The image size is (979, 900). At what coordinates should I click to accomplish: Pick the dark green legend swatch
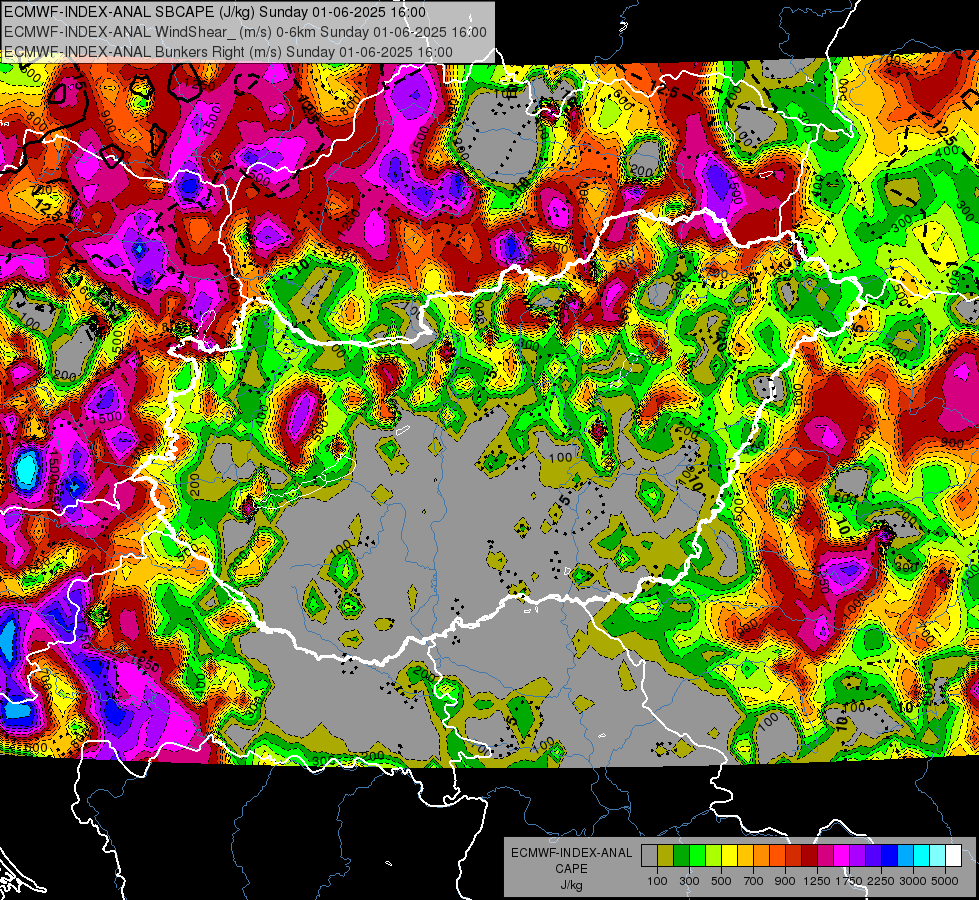[x=681, y=856]
